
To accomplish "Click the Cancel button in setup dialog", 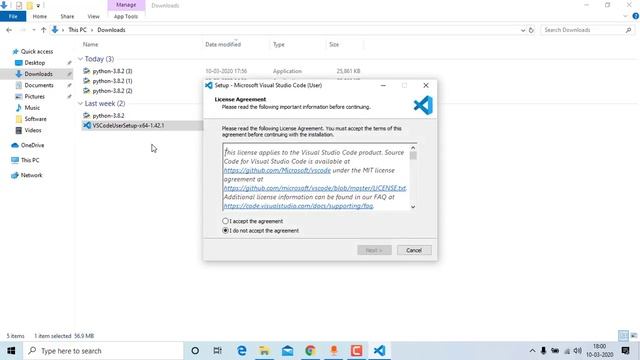I will click(x=414, y=250).
